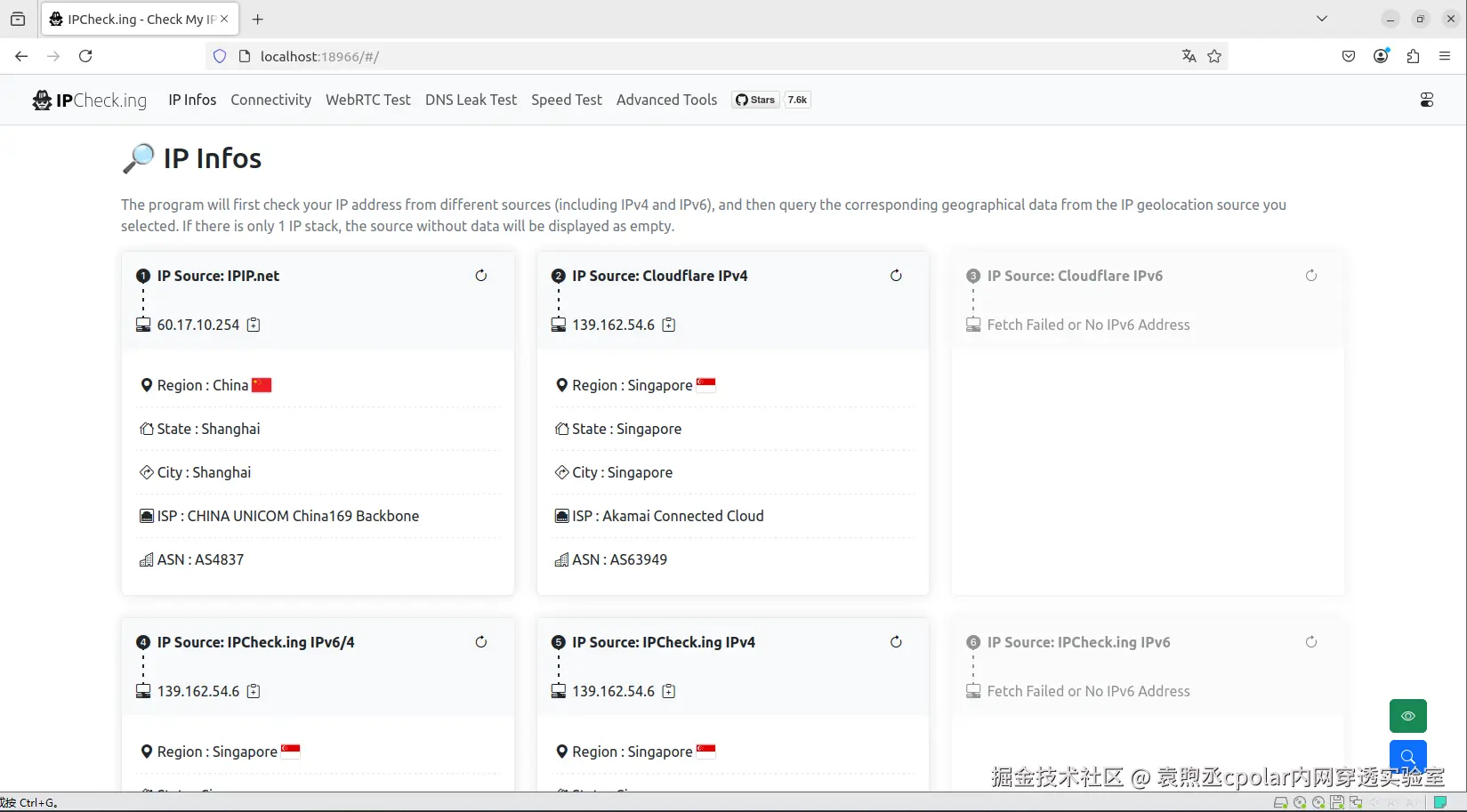Image resolution: width=1467 pixels, height=812 pixels.
Task: Refresh the Cloudflare IPv6 source card
Action: click(1311, 276)
